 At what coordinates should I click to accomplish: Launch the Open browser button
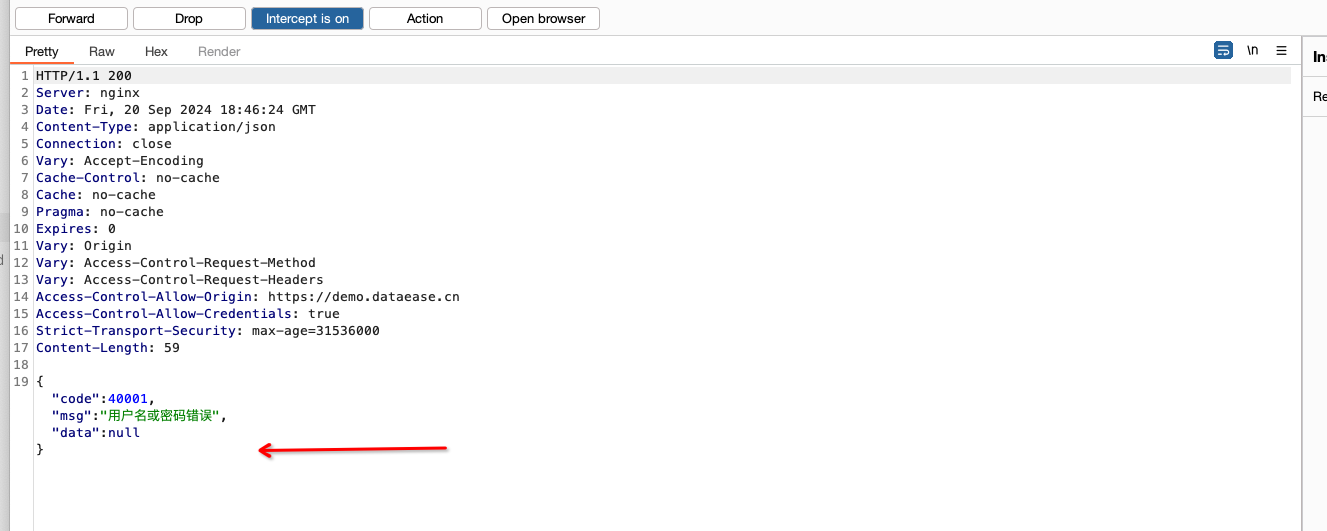point(543,19)
